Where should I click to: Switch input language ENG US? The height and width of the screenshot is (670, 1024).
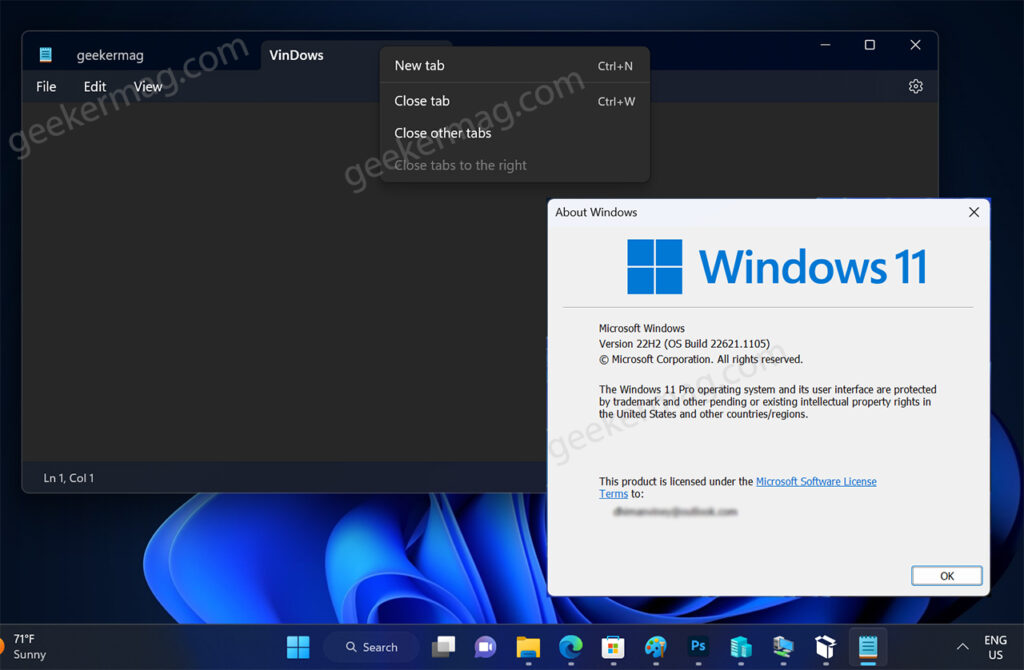coord(995,647)
